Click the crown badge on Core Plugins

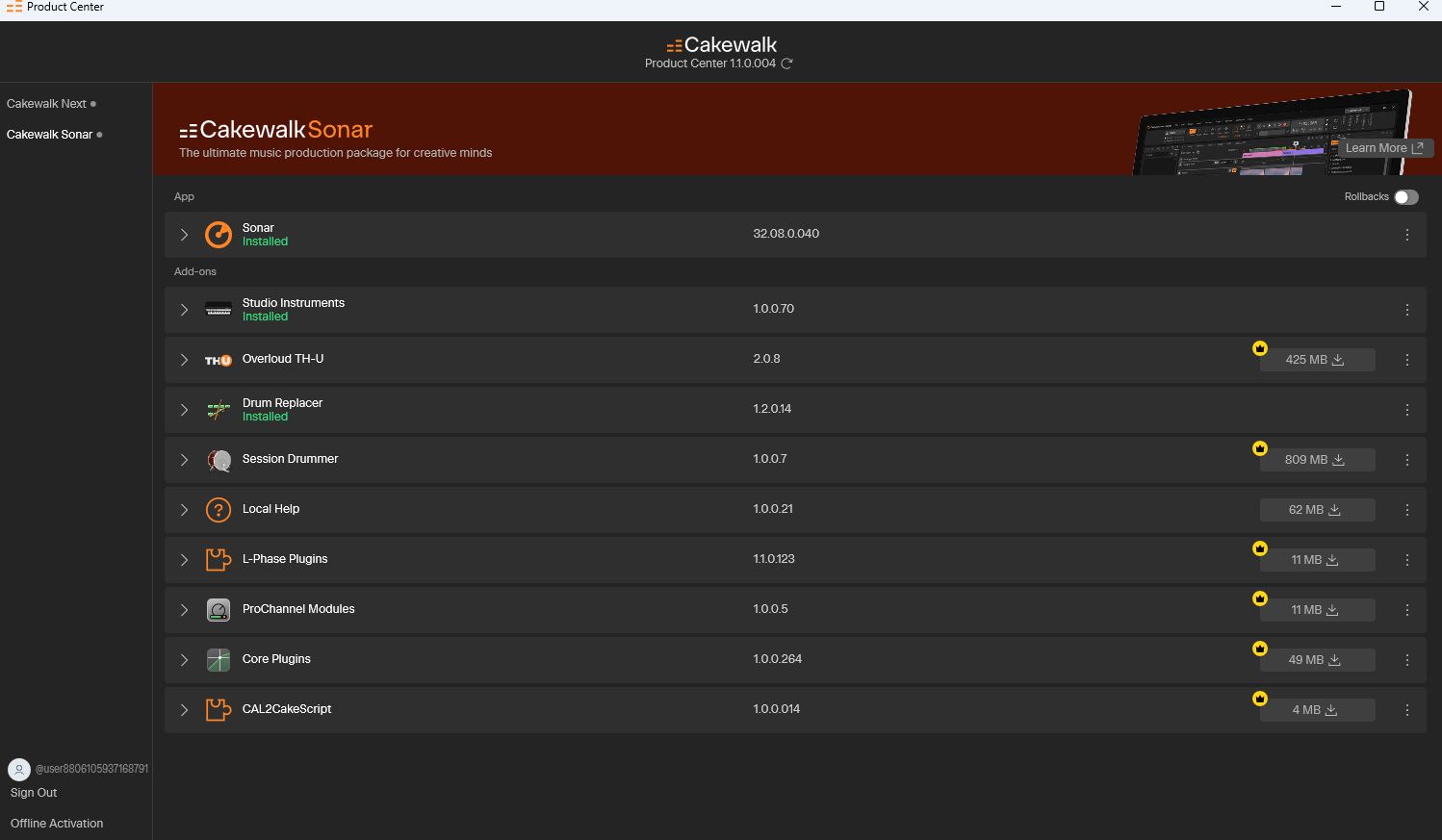pos(1260,649)
